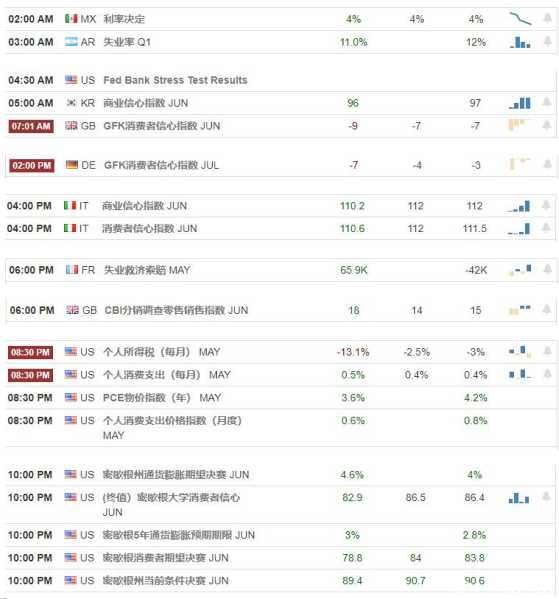Open the mini chart for GB CBI分销调查零售销售指数

tap(520, 310)
